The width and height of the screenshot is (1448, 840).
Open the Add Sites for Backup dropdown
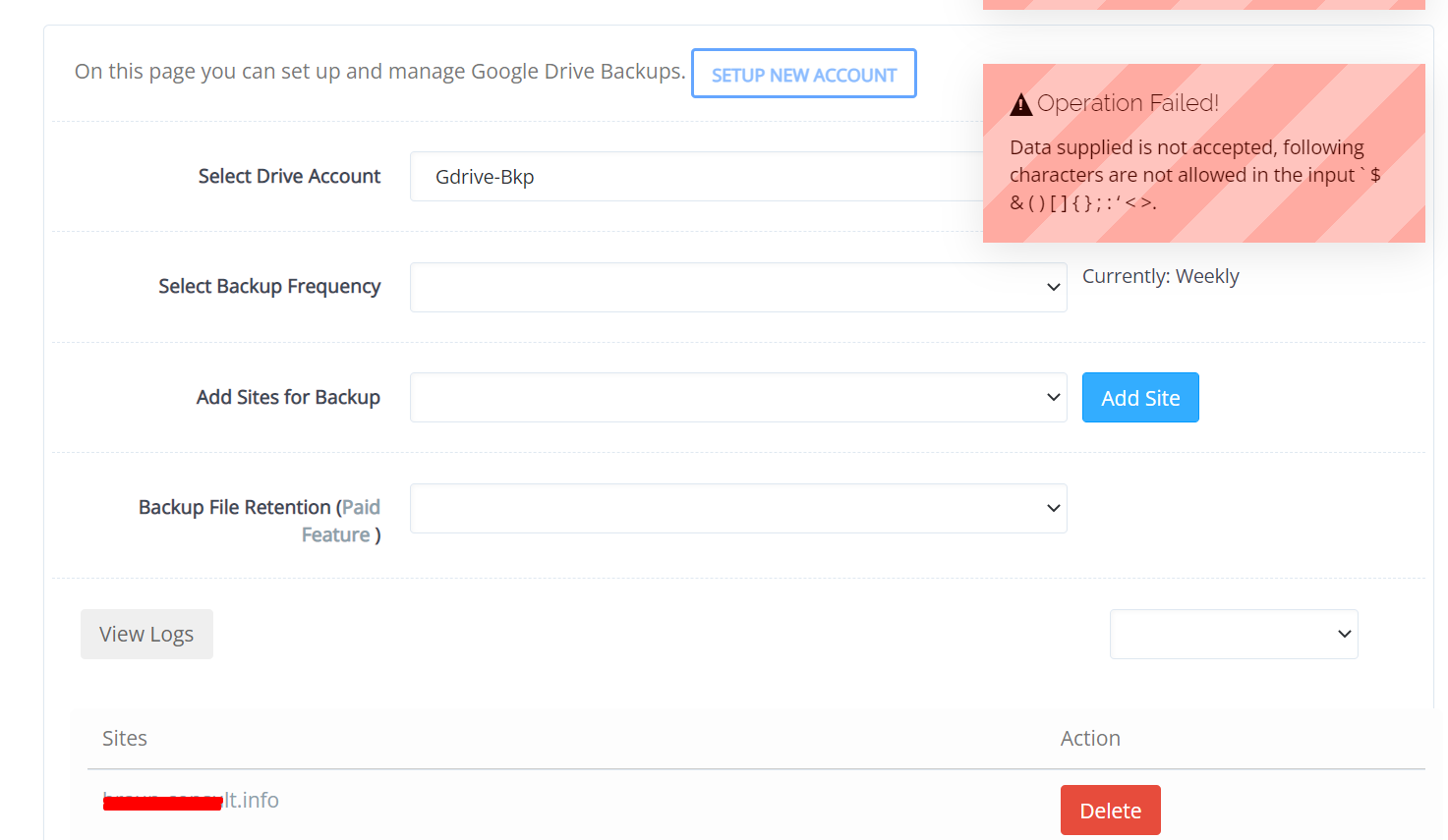tap(737, 397)
